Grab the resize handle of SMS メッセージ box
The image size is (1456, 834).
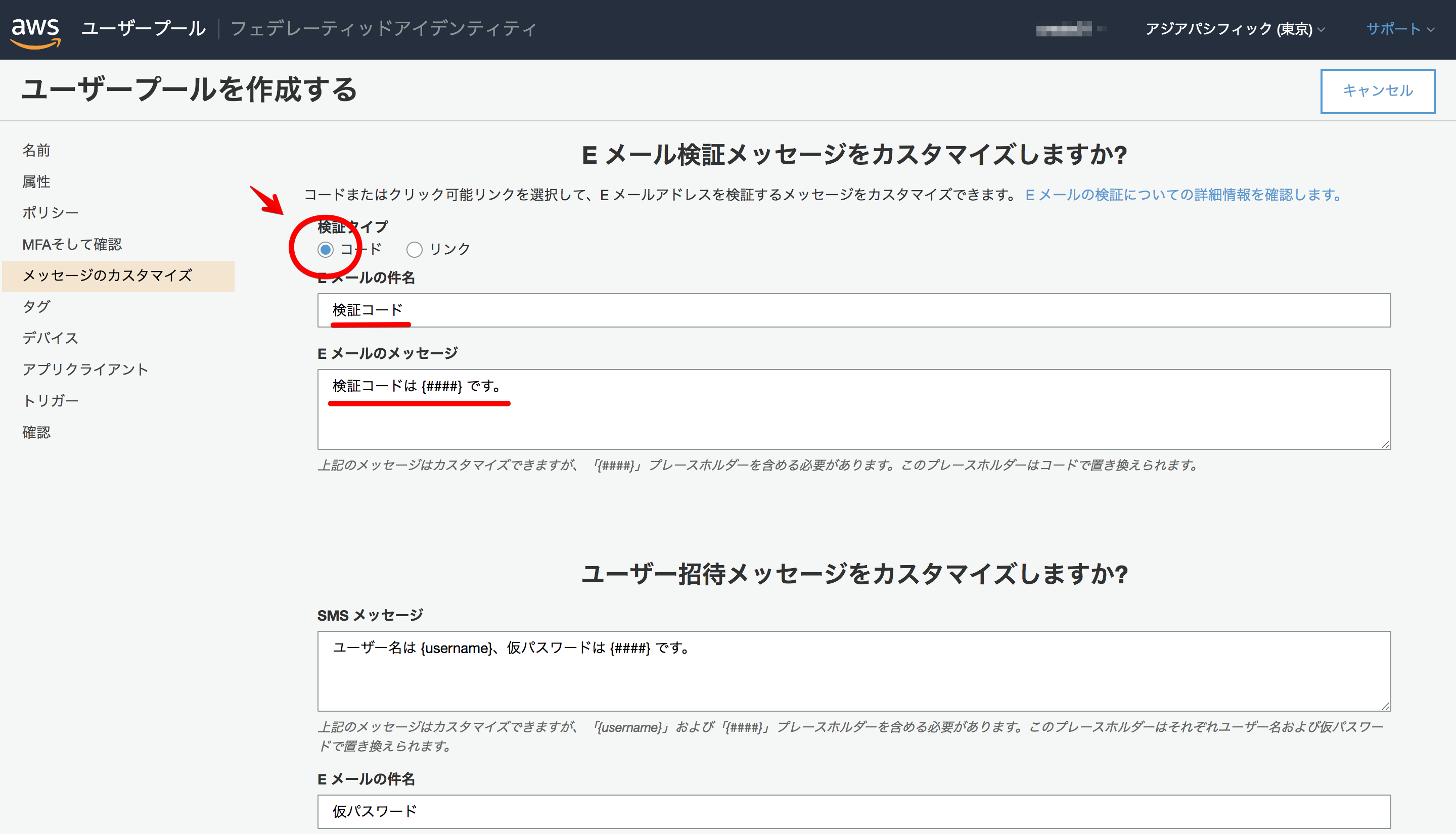click(x=1385, y=706)
